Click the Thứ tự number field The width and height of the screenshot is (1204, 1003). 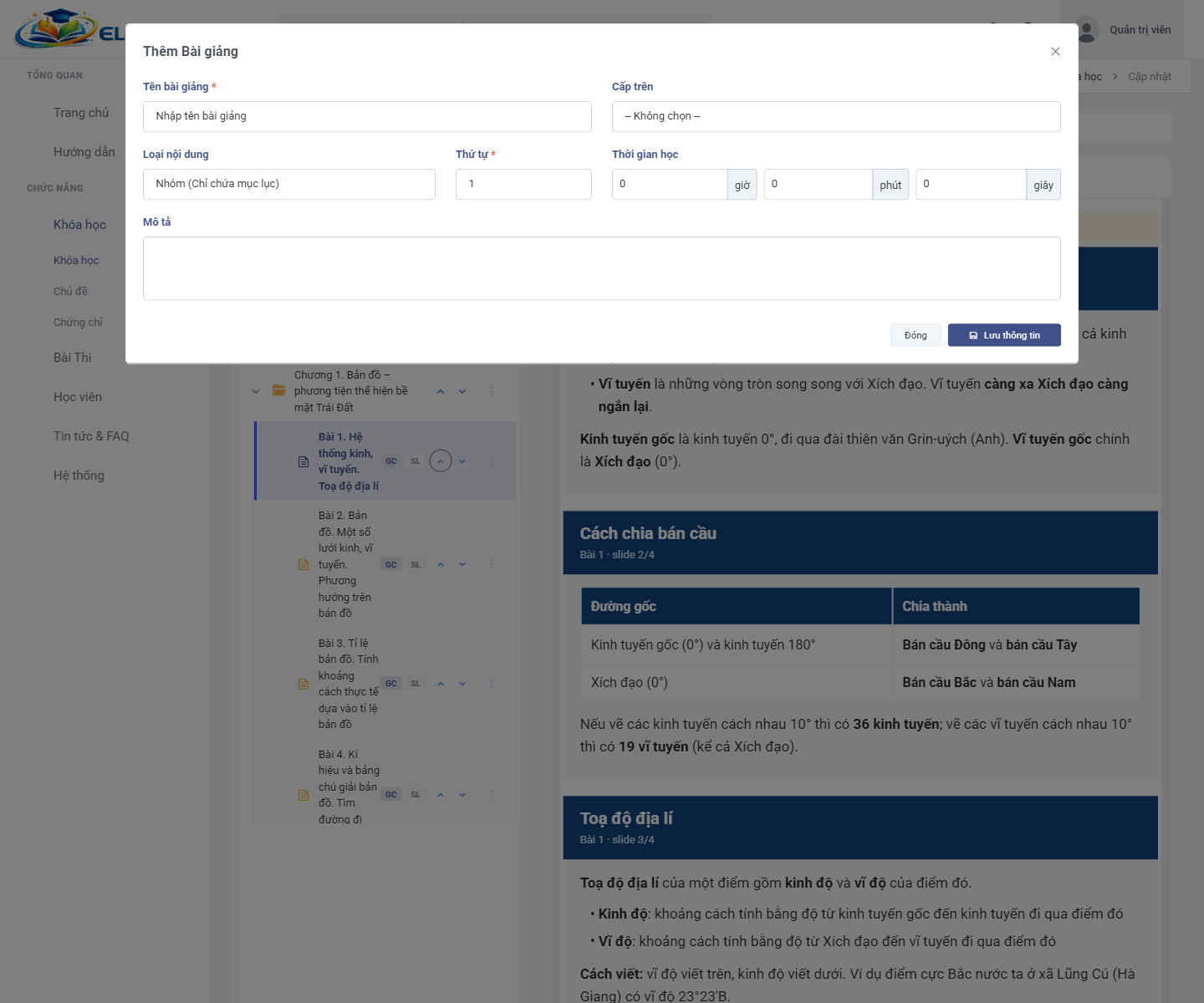(523, 184)
